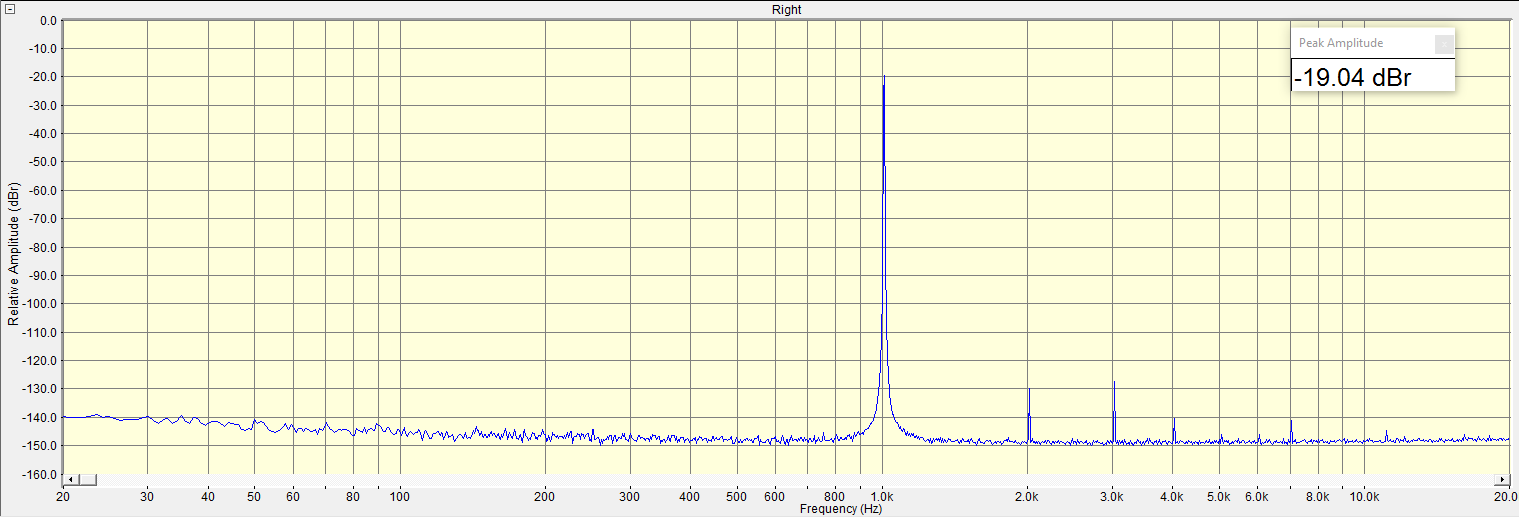Viewport: 1519px width, 518px height.
Task: Click the horizontal scrollbar left arrow
Action: point(69,479)
